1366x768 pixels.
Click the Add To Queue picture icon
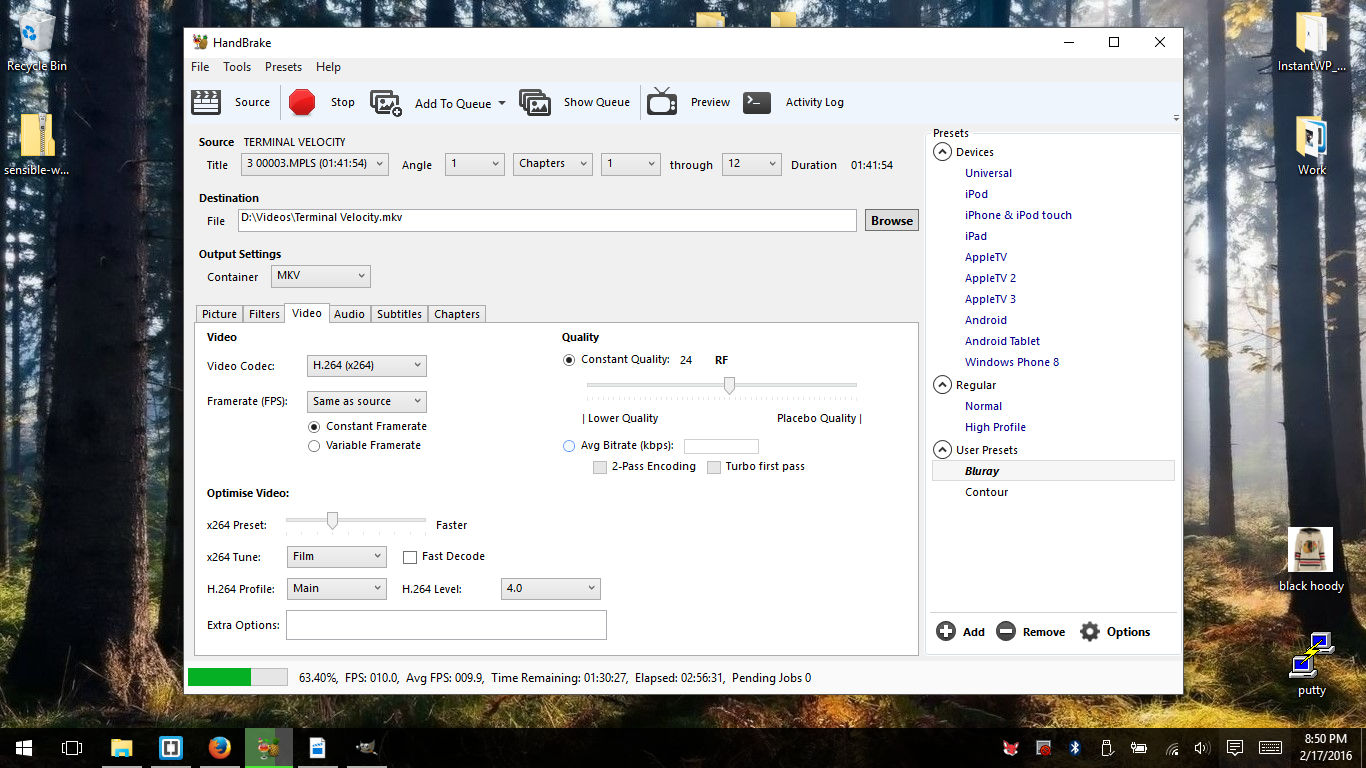tap(386, 103)
